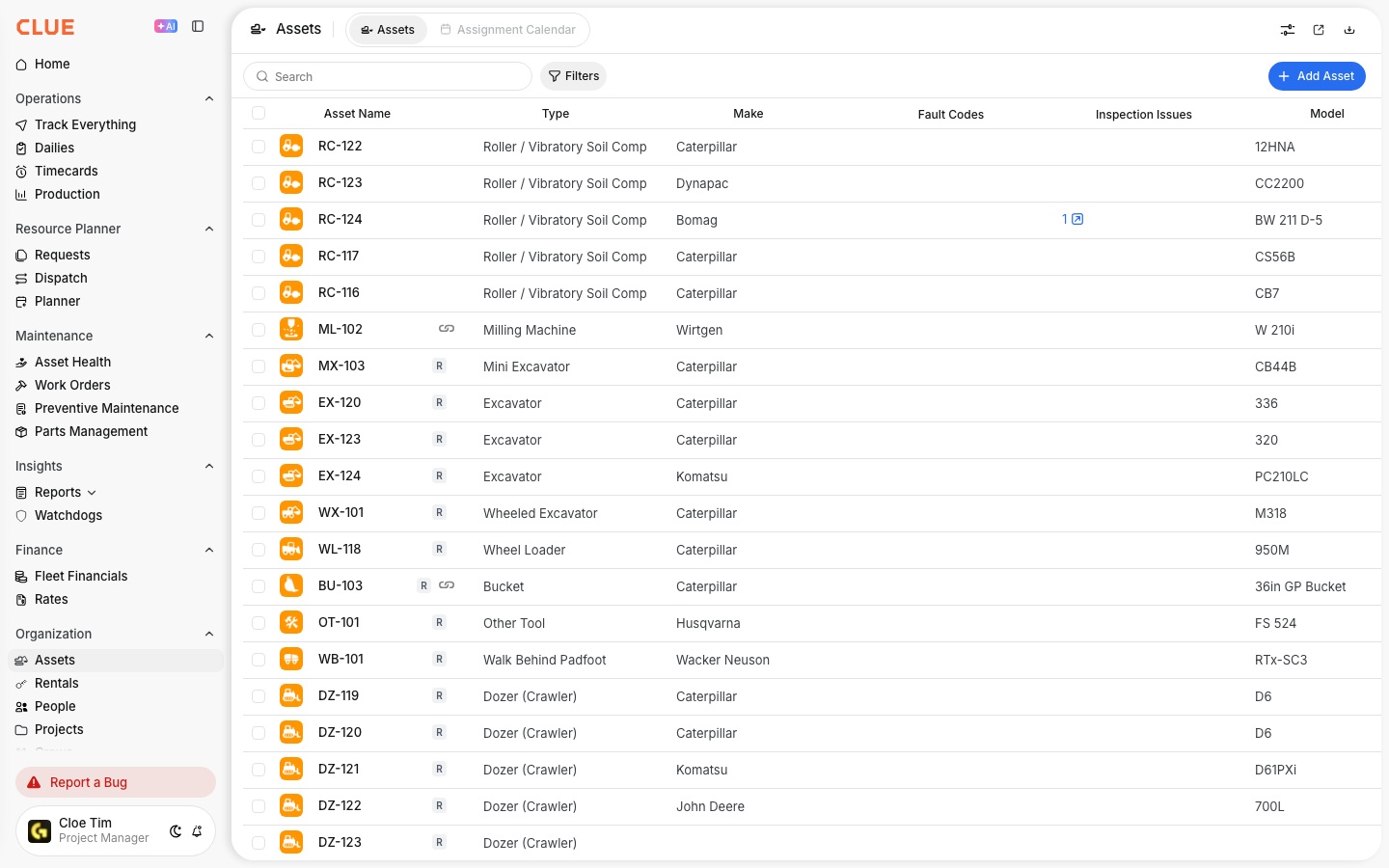Click the link icon on BU-103

(x=447, y=585)
